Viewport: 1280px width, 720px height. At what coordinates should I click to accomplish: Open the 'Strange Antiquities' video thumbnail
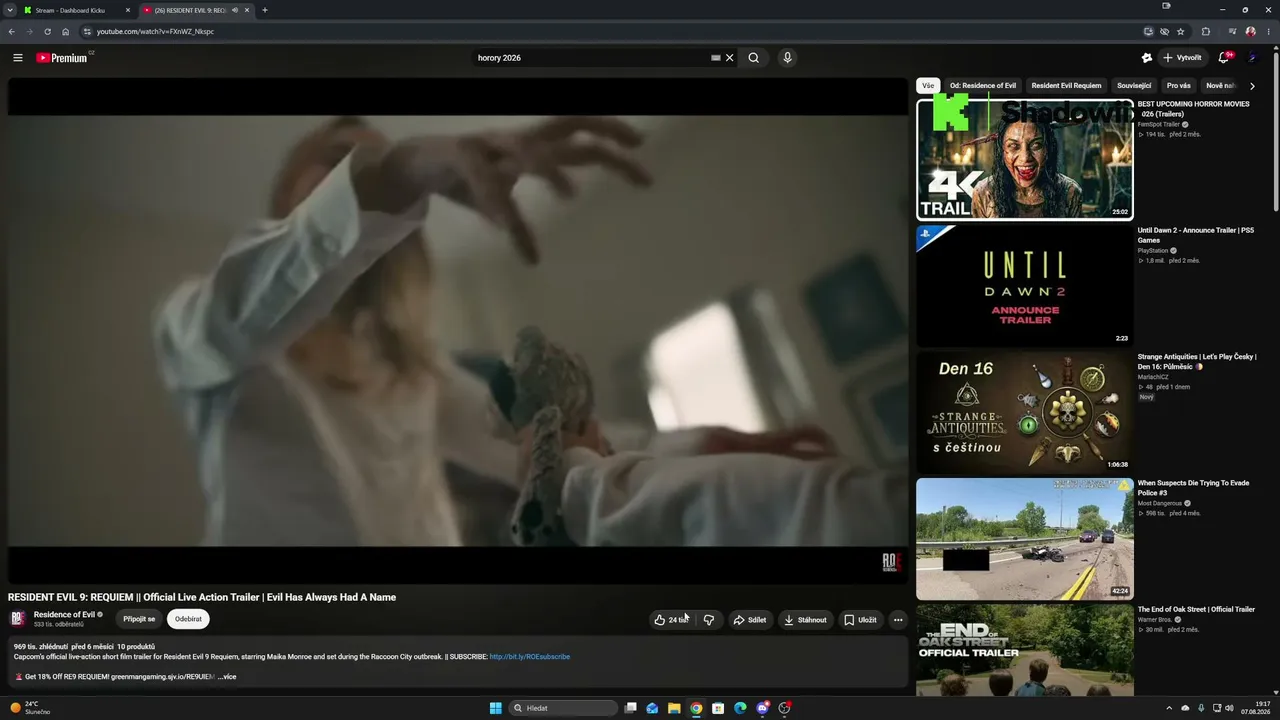pos(1025,412)
